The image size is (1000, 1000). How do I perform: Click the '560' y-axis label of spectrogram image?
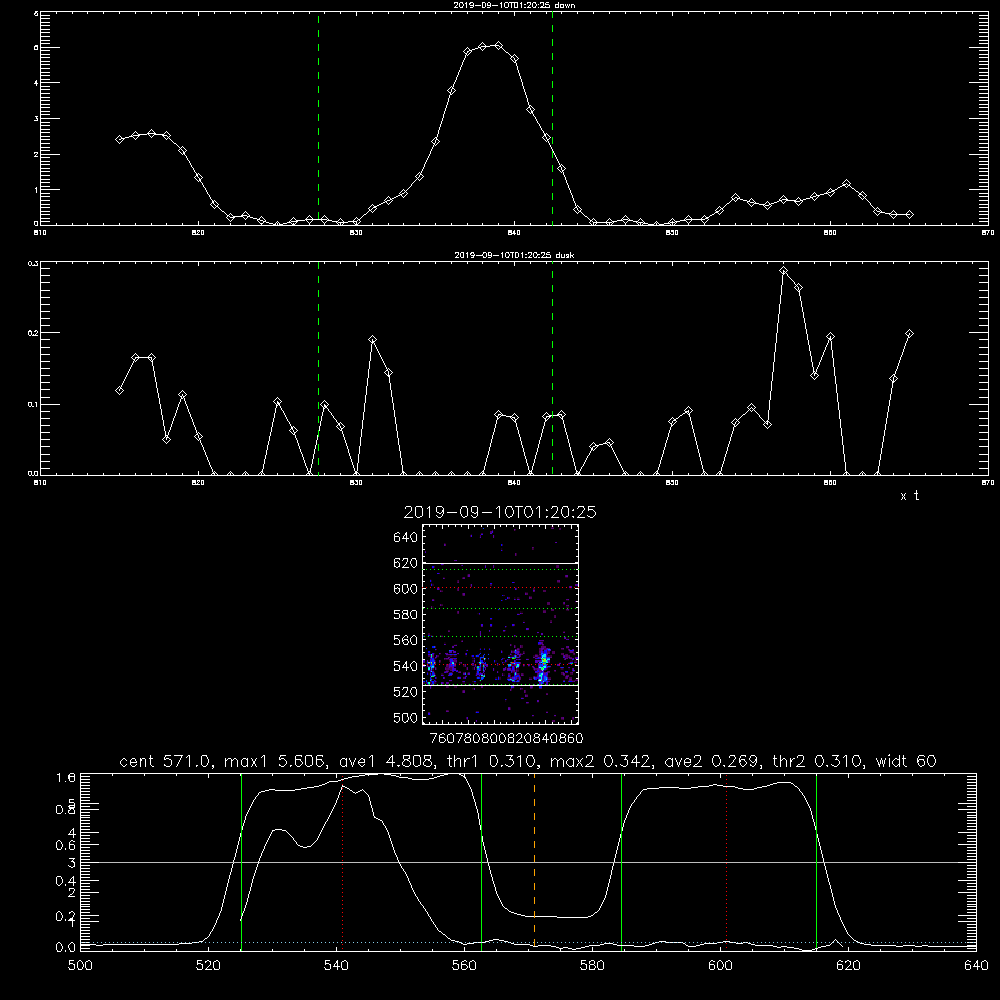coord(406,640)
